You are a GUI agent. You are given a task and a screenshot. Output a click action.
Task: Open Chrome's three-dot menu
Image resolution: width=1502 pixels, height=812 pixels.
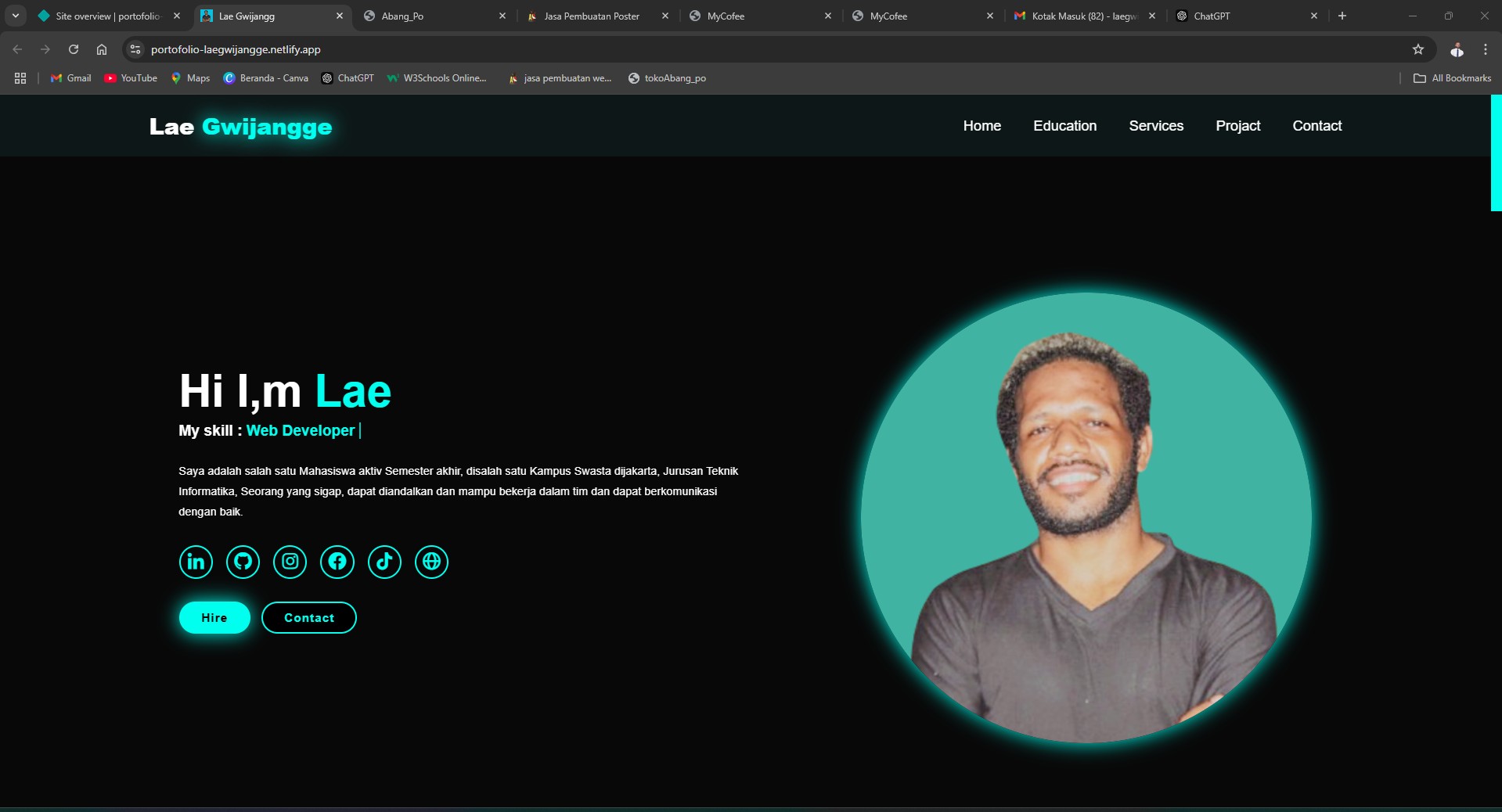(1485, 49)
